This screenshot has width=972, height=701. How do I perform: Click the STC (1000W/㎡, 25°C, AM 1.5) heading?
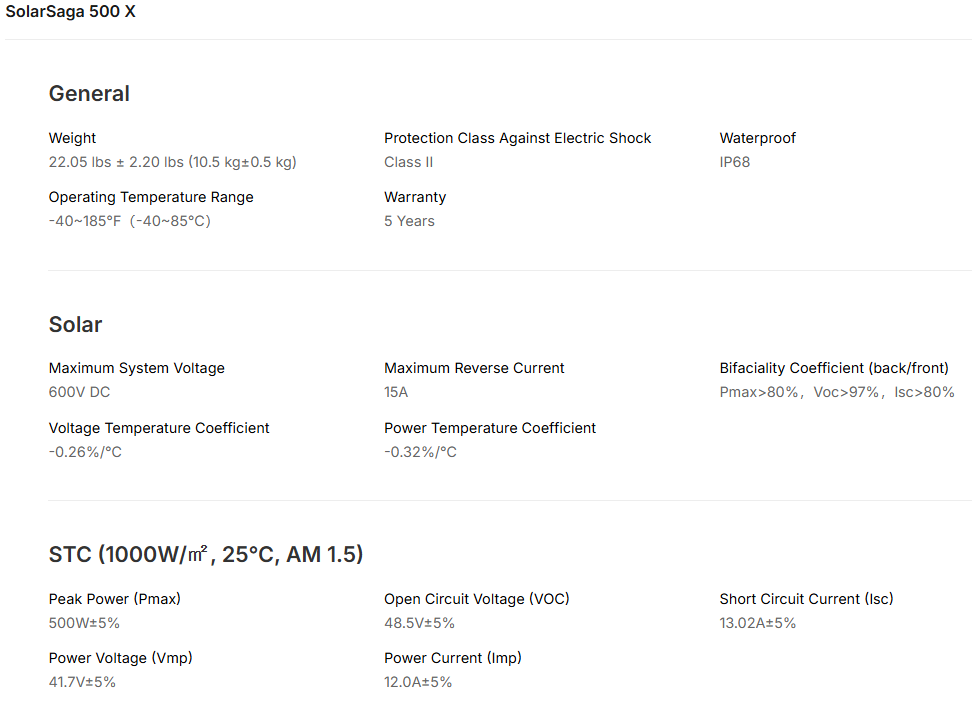point(206,555)
